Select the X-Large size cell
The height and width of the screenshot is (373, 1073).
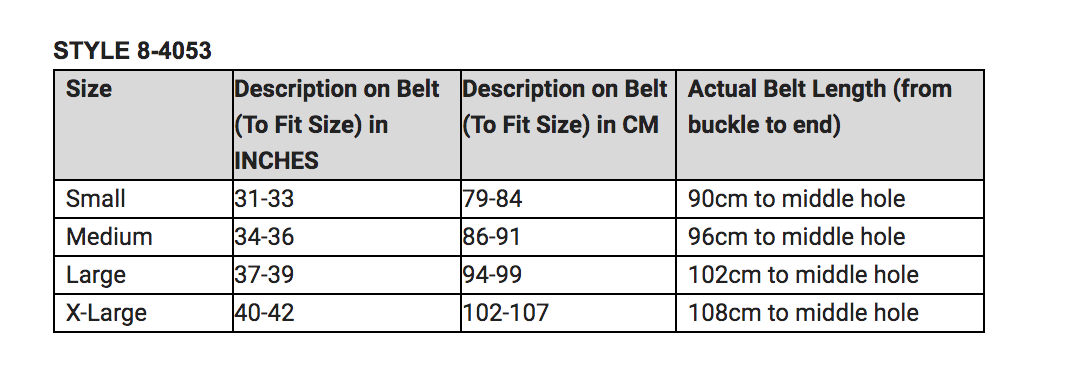[143, 313]
